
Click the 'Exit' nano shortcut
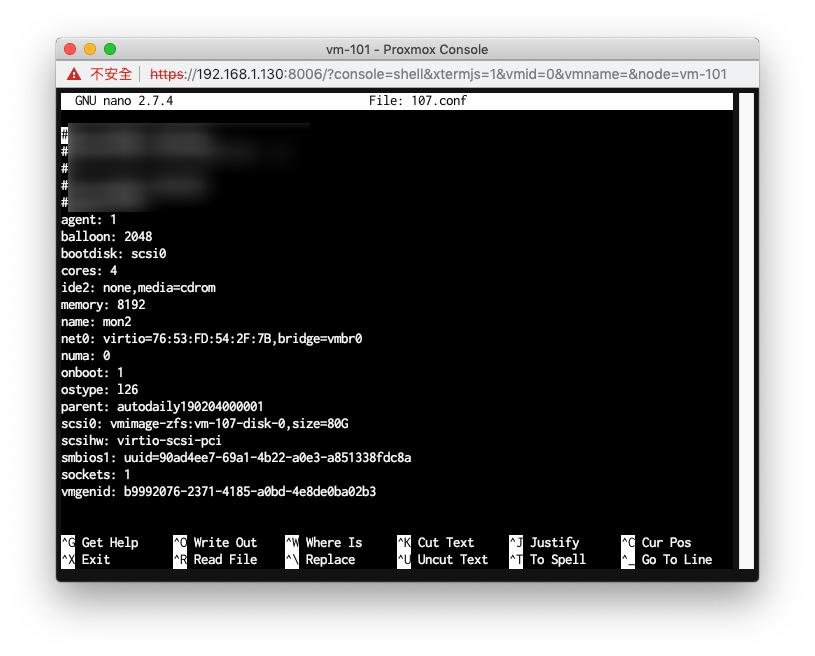coord(86,560)
